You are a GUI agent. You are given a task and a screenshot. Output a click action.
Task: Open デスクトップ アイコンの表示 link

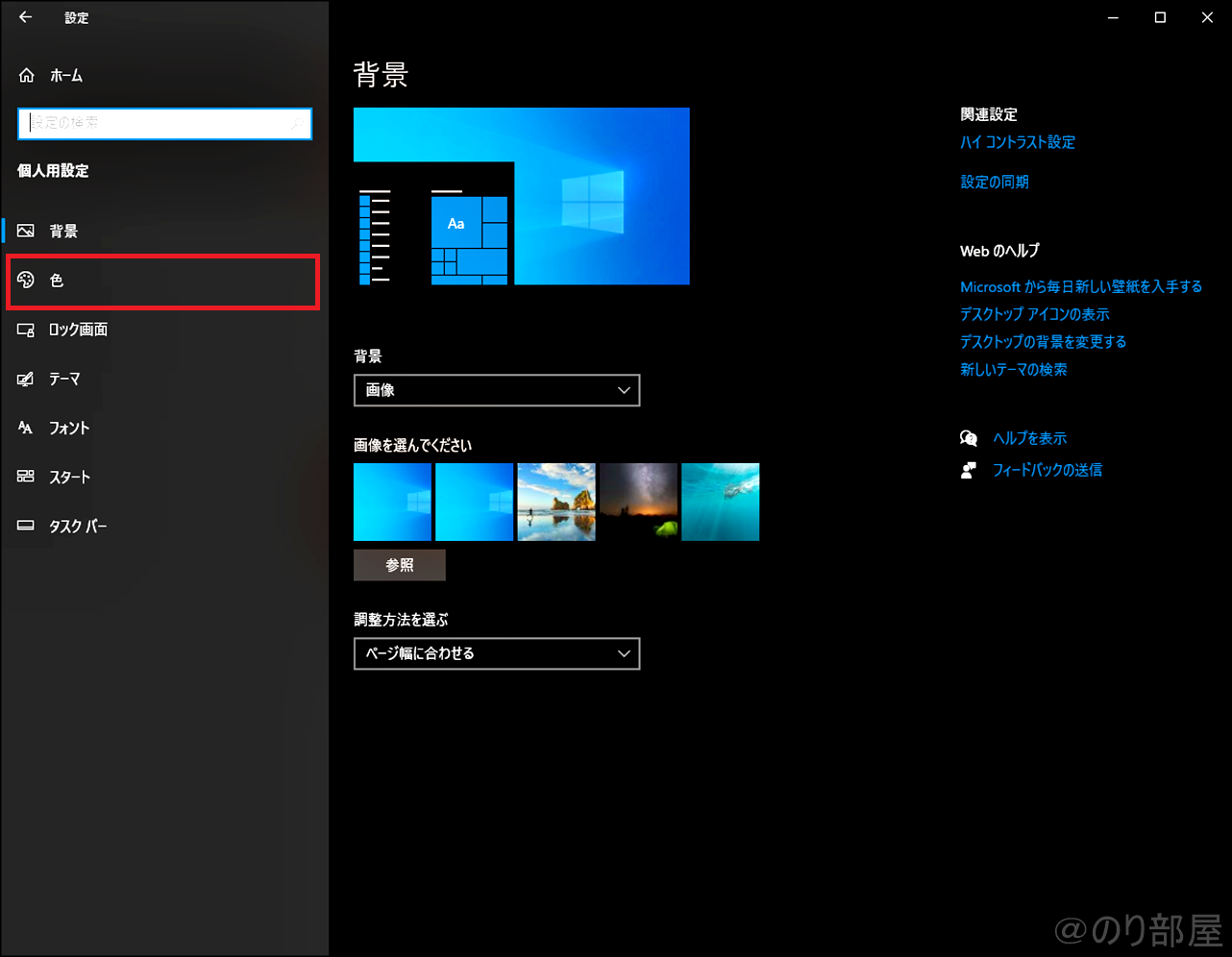click(1034, 314)
